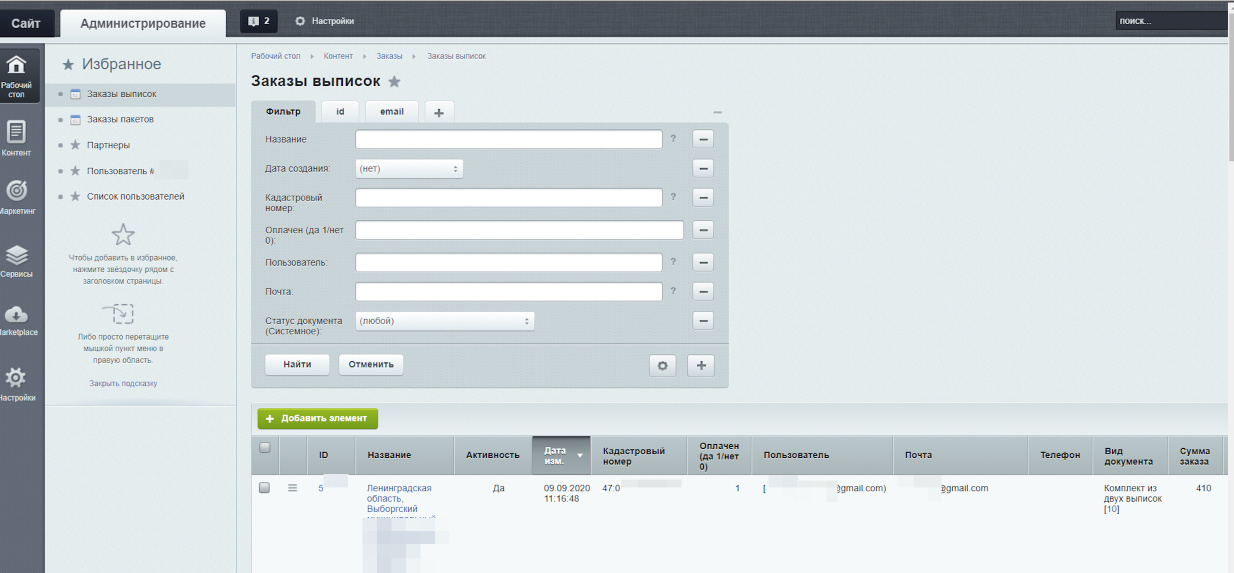Click the Избранное star header icon

(68, 65)
